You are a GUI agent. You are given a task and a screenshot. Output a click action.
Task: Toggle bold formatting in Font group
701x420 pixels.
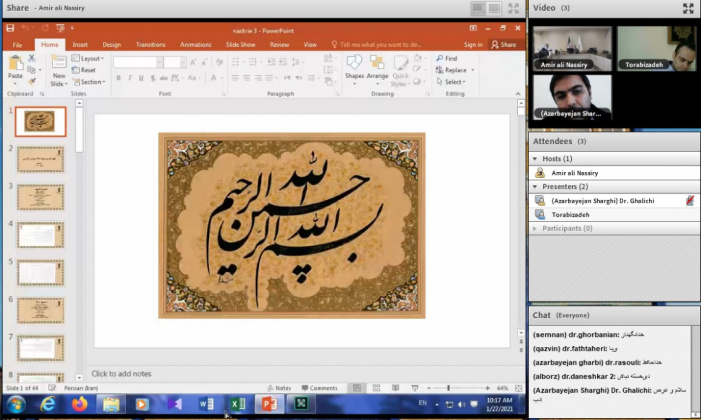(118, 78)
